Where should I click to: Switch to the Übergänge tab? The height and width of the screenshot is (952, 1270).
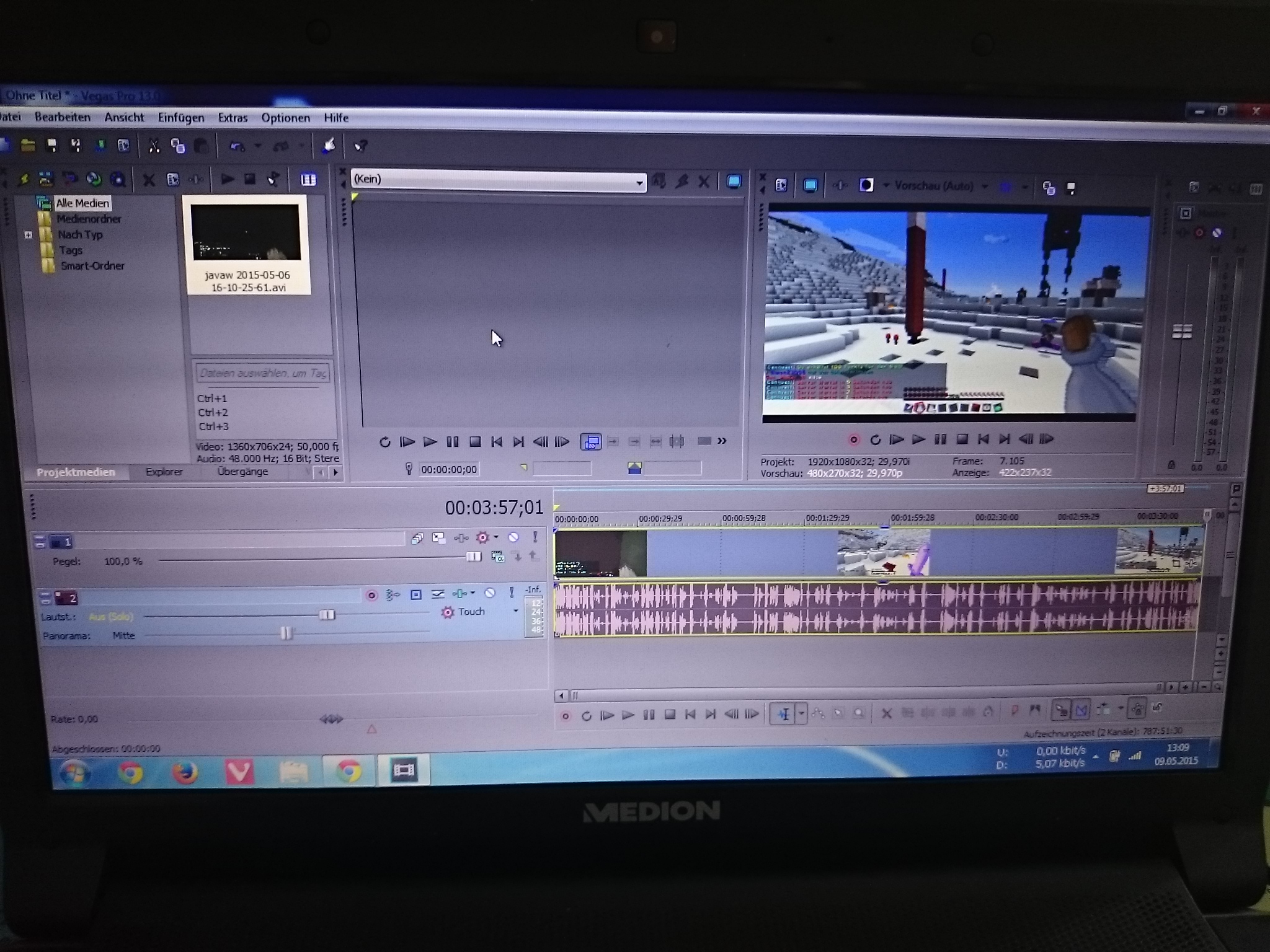pos(242,472)
